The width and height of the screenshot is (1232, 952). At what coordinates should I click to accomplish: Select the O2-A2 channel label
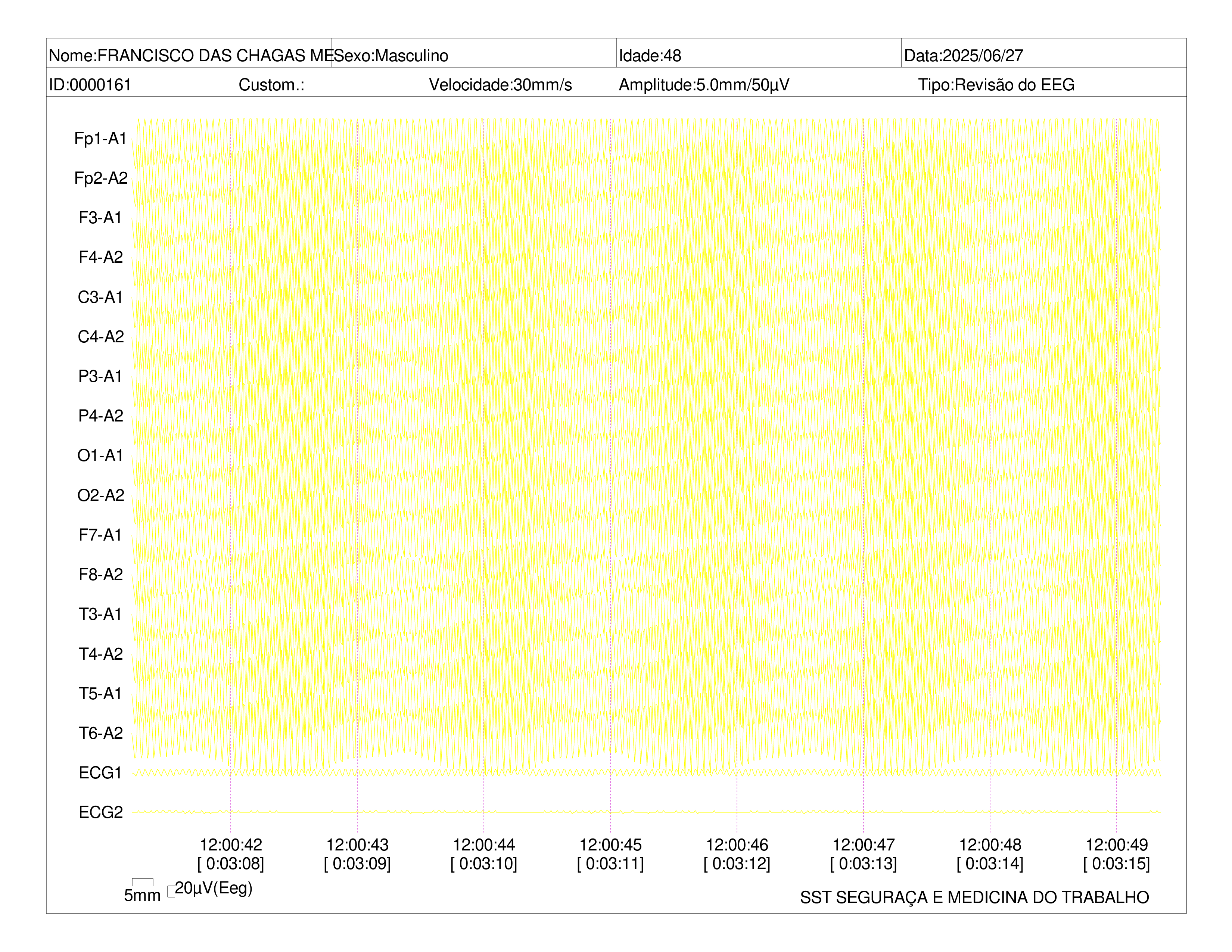pos(101,495)
